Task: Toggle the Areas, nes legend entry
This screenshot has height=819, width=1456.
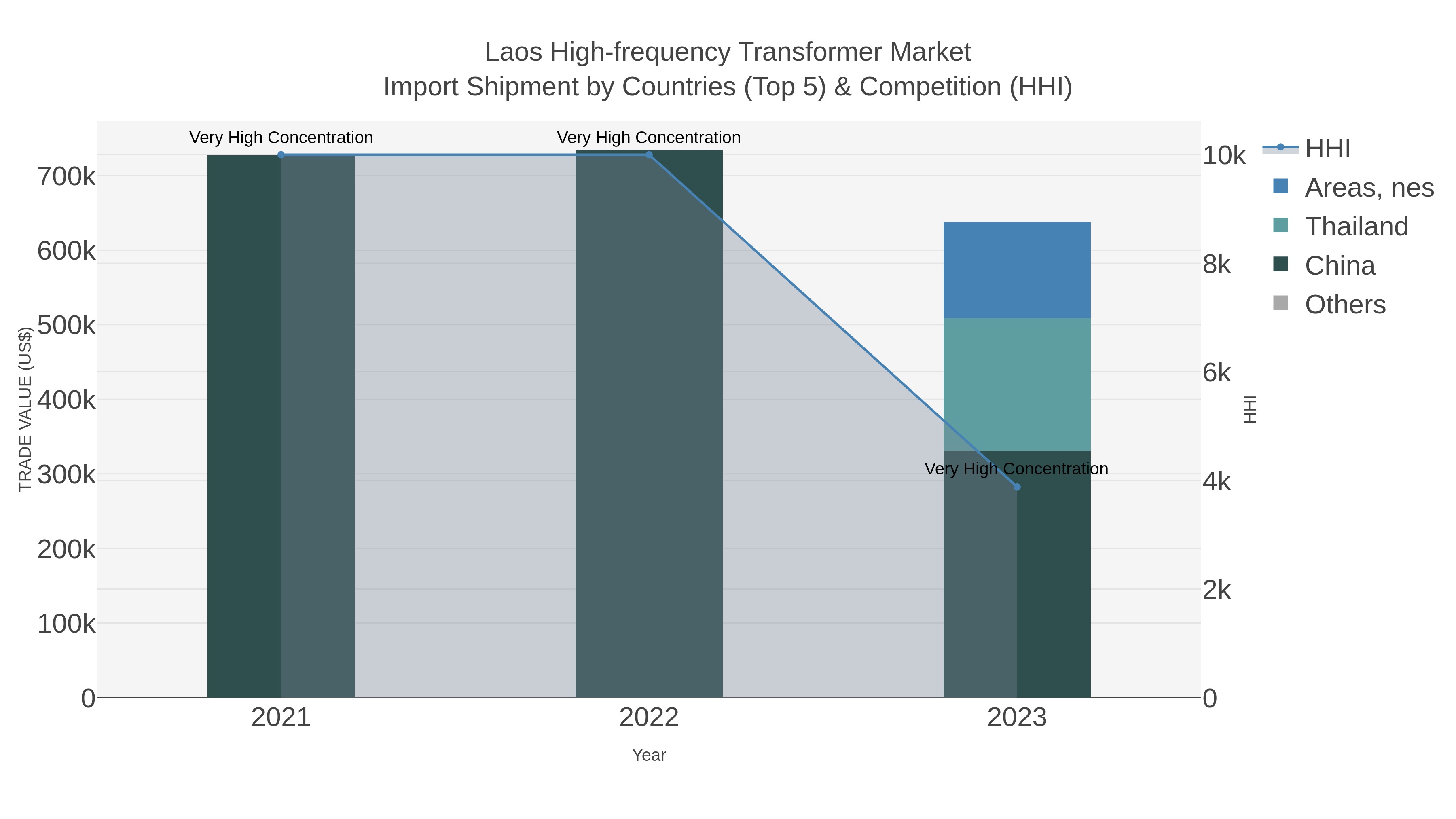Action: coord(1353,188)
